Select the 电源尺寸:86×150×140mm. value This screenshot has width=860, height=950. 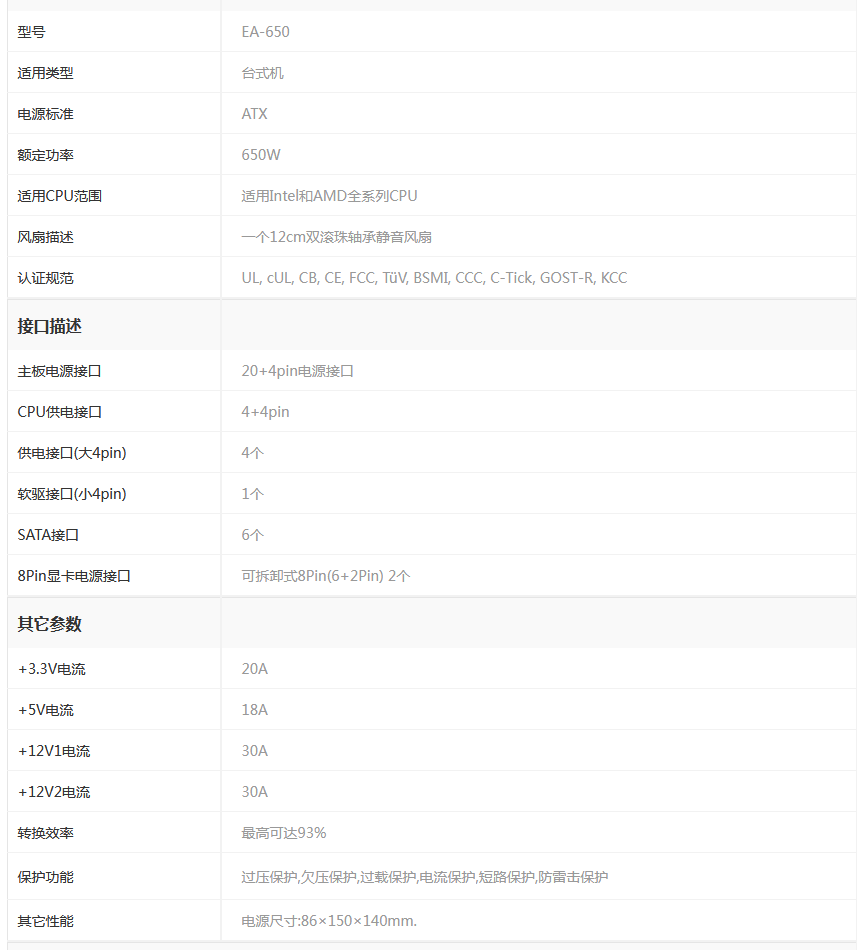(329, 921)
